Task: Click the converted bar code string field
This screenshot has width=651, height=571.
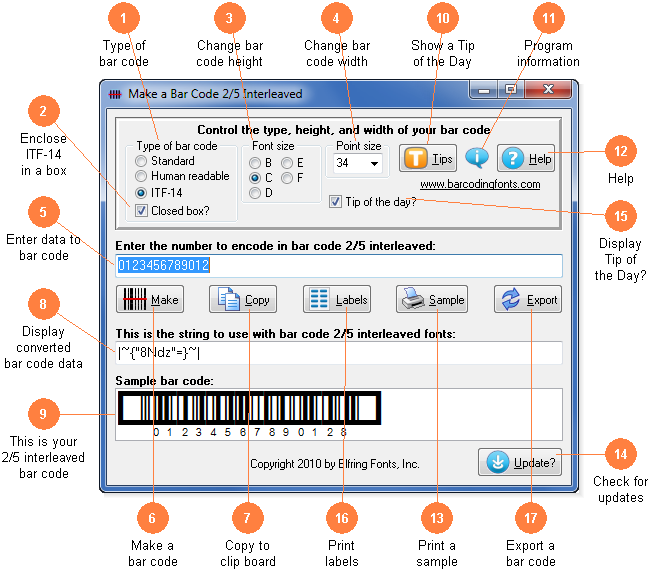Action: pyautogui.click(x=339, y=353)
